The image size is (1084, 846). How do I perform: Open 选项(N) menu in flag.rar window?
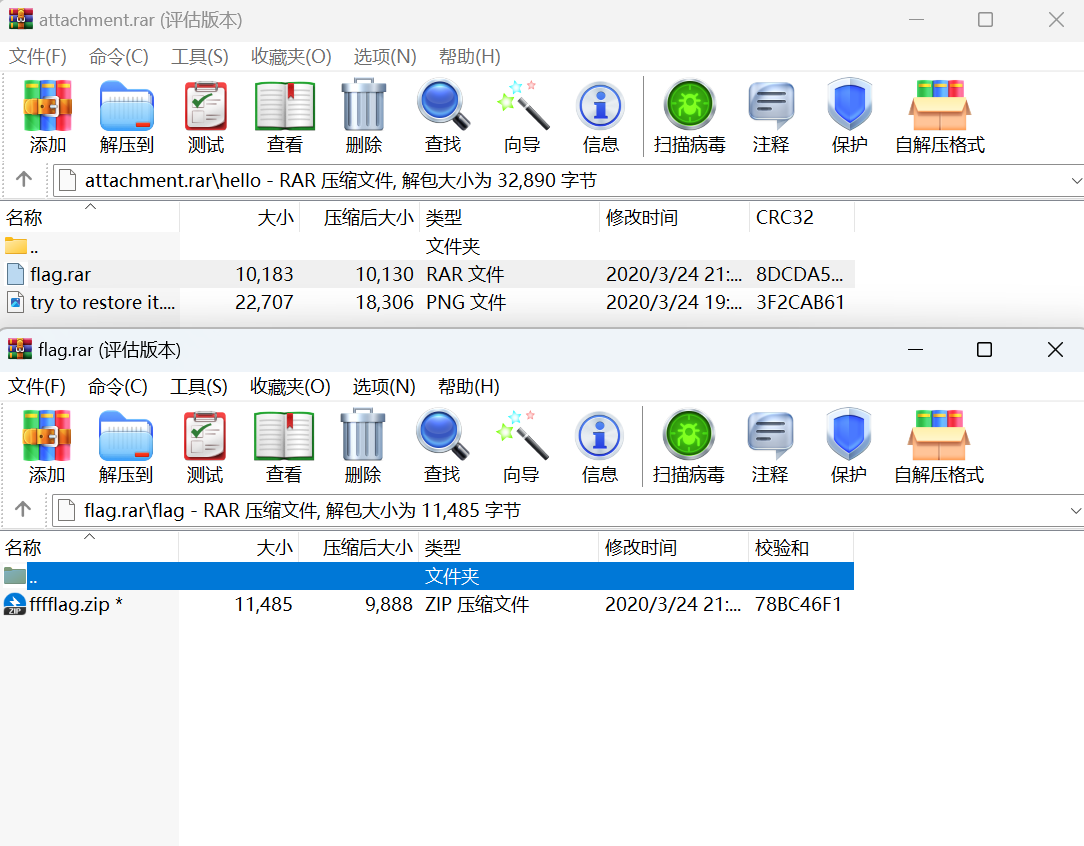(384, 386)
